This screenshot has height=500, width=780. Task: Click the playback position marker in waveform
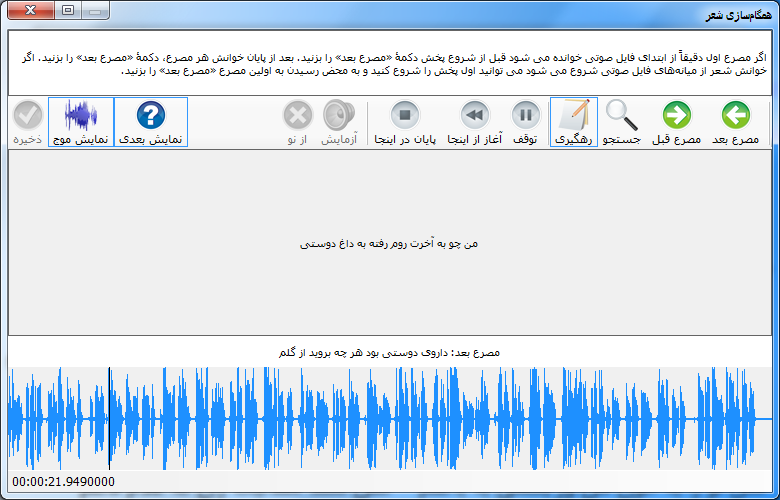(109, 418)
